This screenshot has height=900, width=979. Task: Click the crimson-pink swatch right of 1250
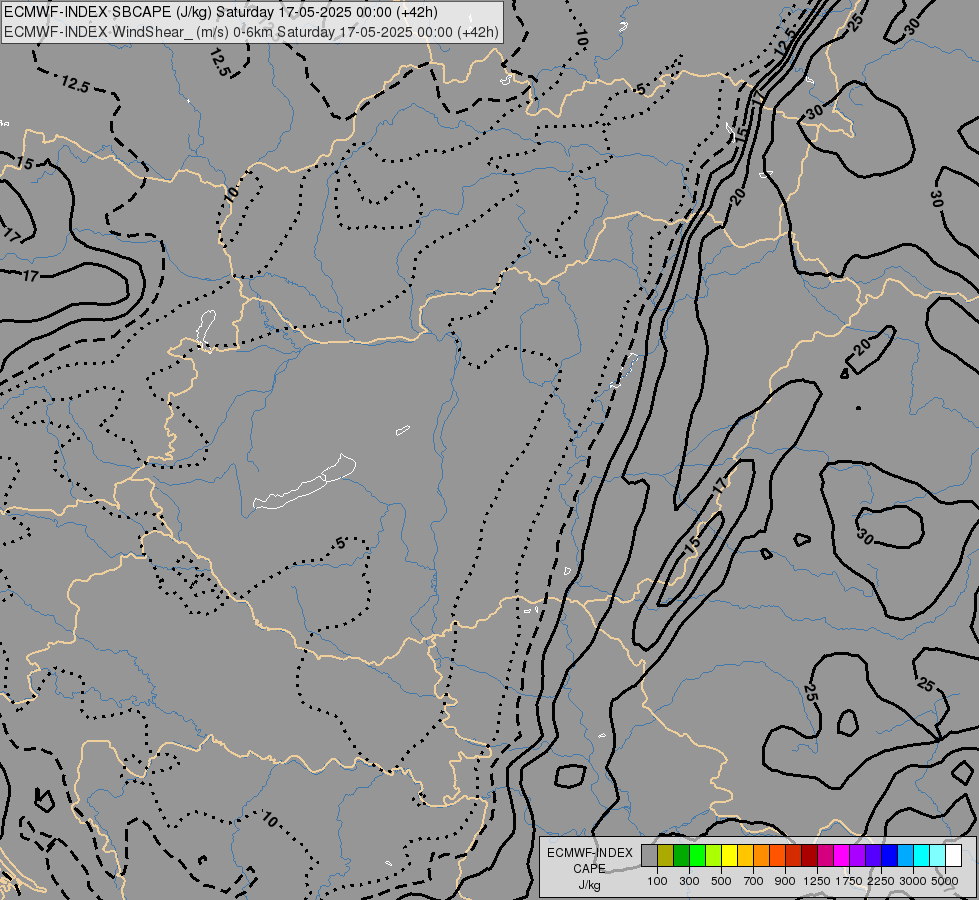point(825,856)
